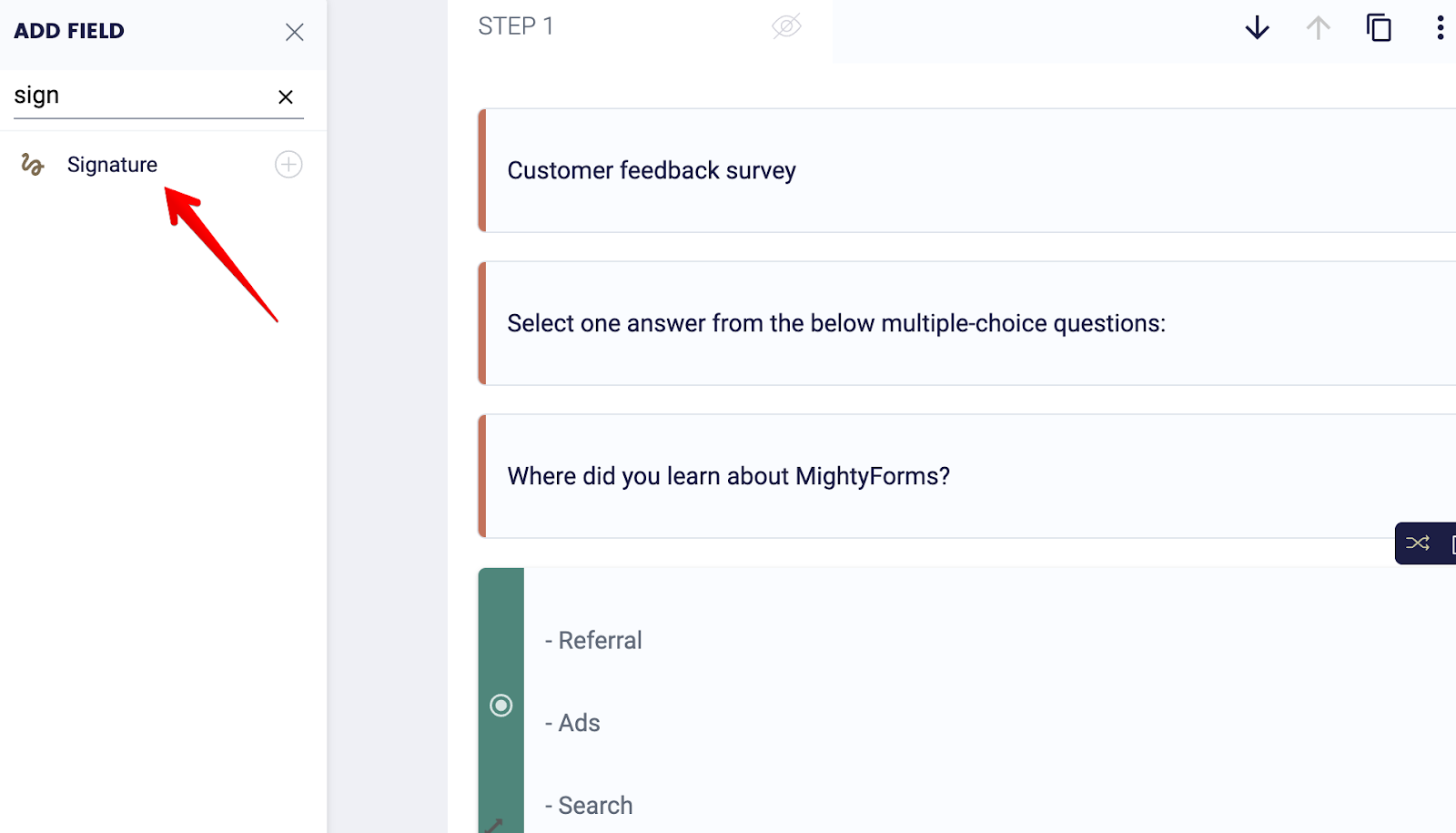
Task: Click the shuffle answers icon on the choices field
Action: point(1417,543)
